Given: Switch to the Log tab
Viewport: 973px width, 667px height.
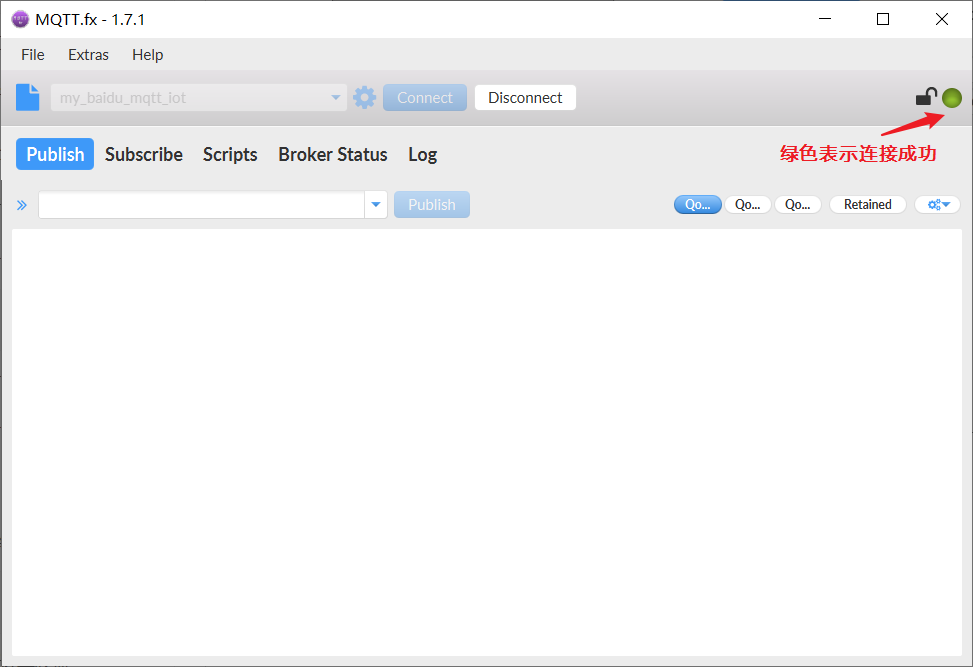Looking at the screenshot, I should [423, 154].
